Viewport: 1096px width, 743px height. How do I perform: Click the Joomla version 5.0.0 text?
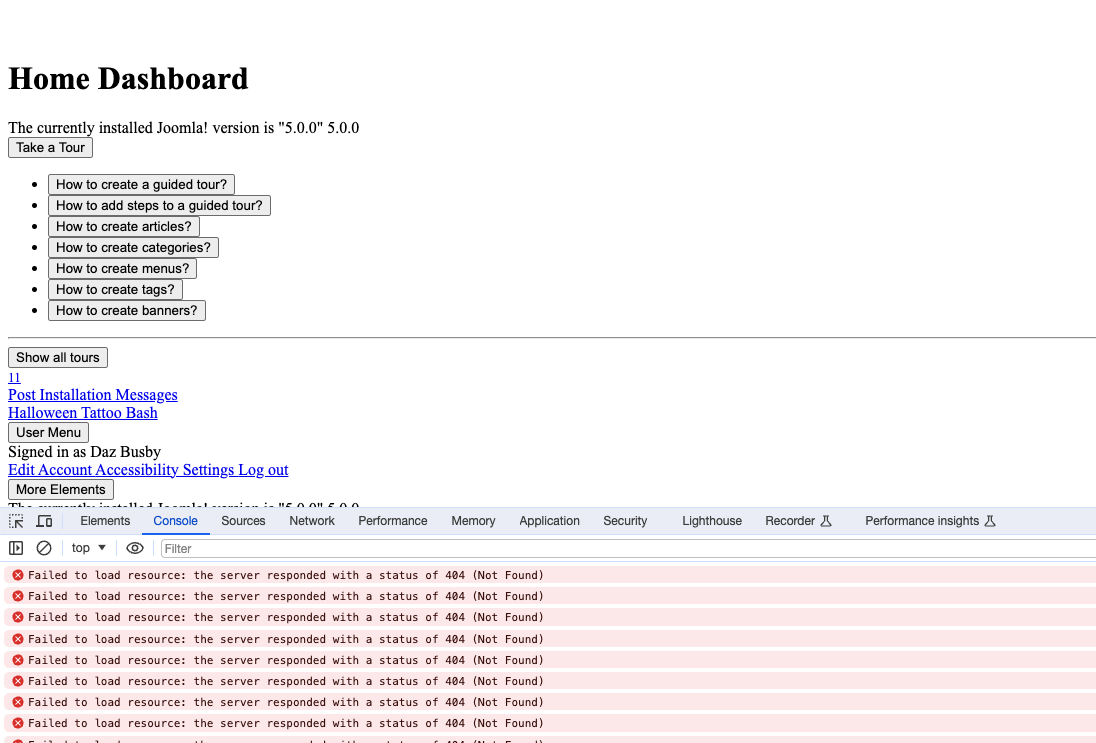[x=184, y=128]
